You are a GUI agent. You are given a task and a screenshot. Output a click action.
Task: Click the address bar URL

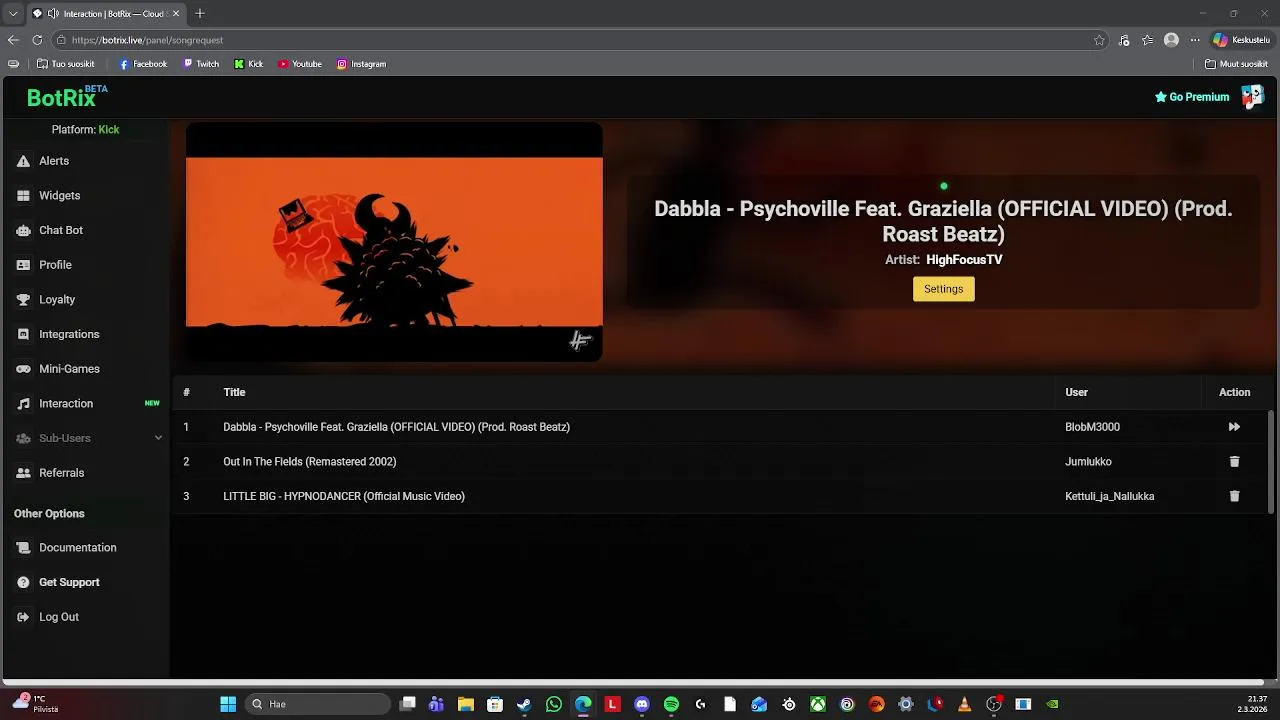pos(147,40)
